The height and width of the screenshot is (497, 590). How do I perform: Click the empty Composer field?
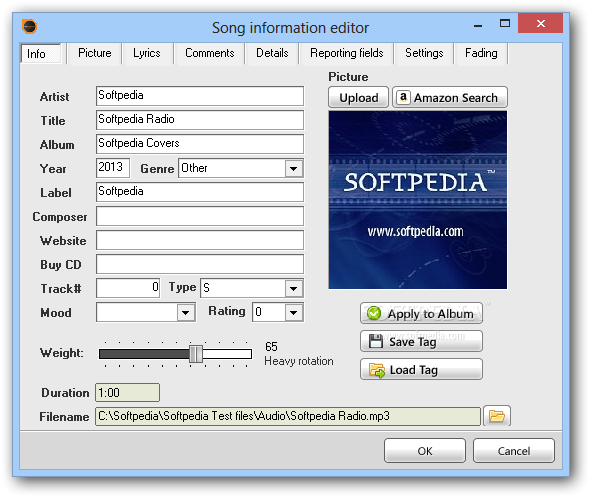coord(200,216)
